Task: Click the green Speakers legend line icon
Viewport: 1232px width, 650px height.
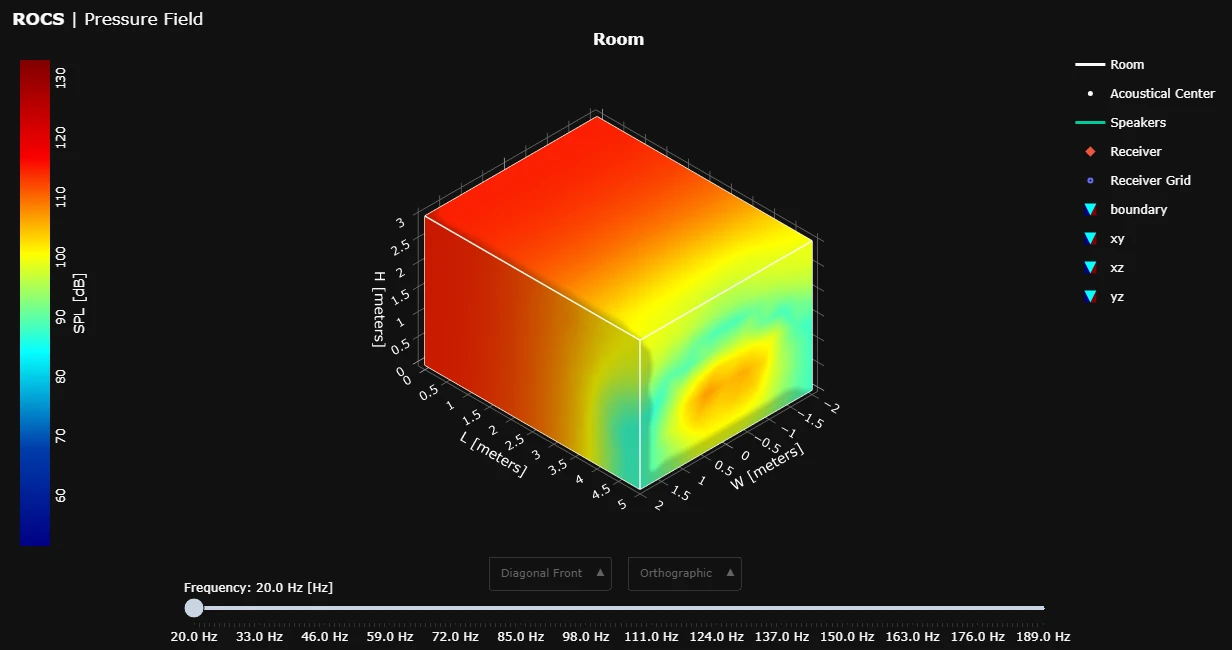Action: [x=1090, y=123]
